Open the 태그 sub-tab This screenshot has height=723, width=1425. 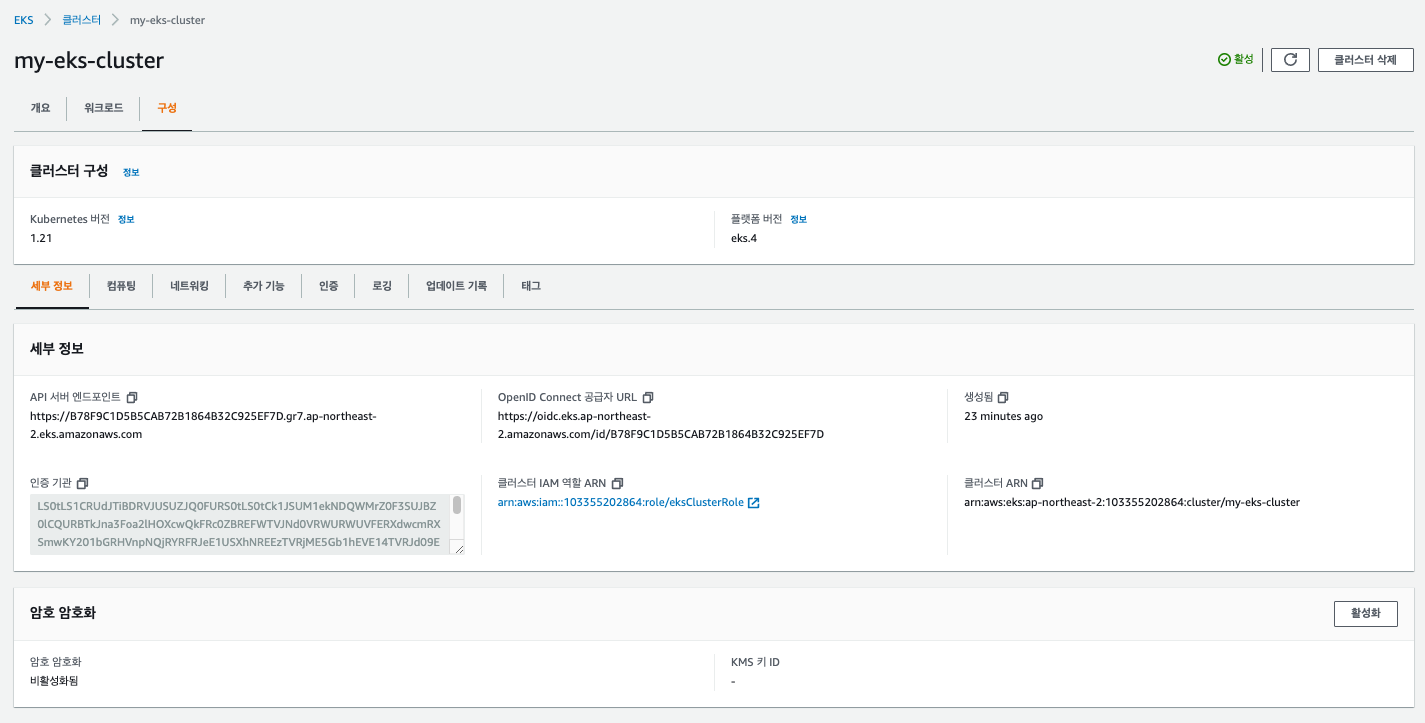point(531,286)
